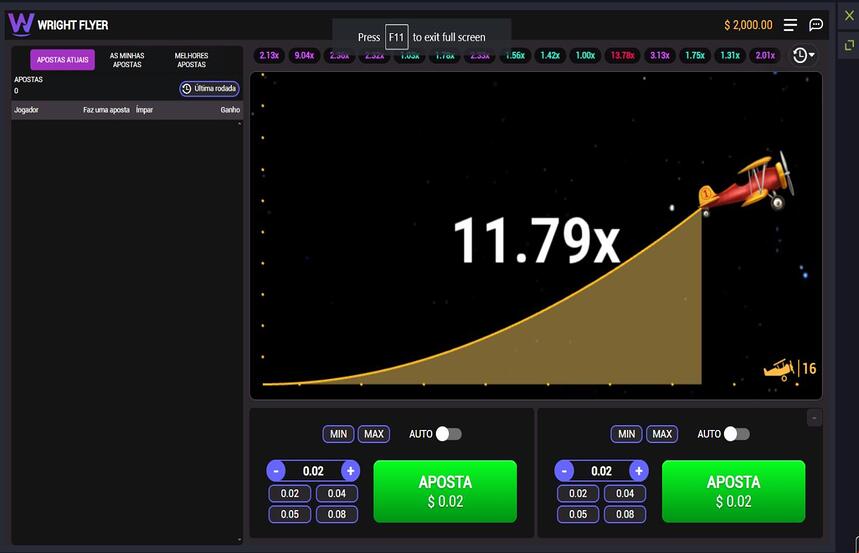Choose 0.02 preset in right bet panel

tap(578, 493)
